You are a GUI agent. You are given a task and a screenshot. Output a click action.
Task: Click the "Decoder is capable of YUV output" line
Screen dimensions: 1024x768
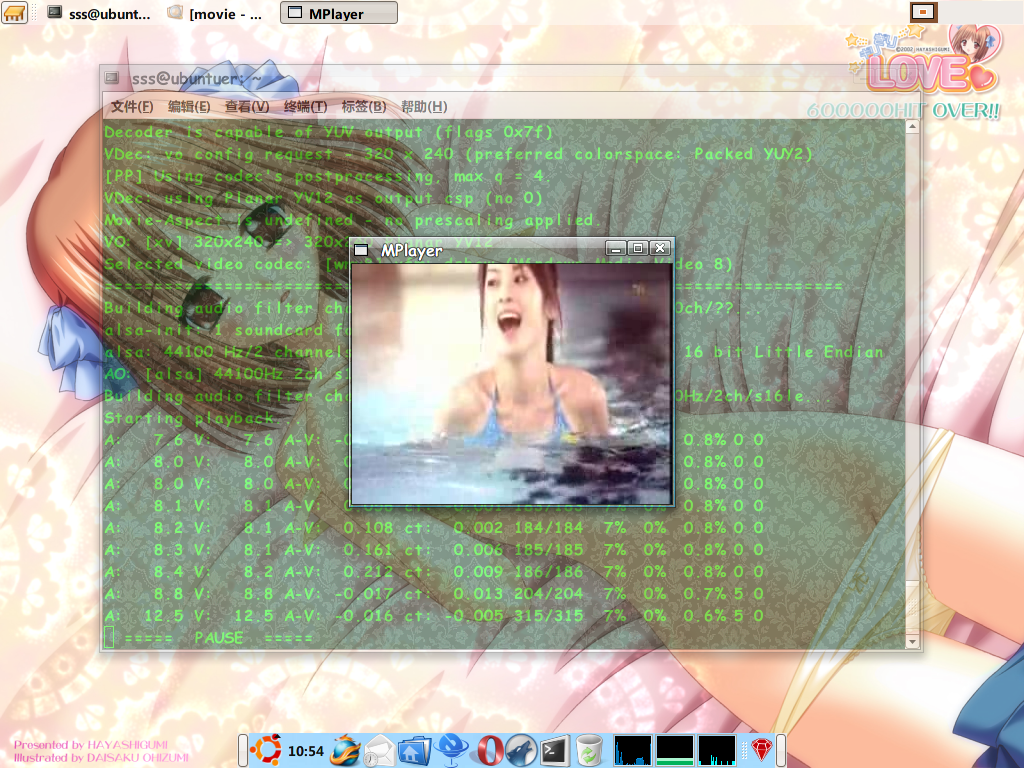328,132
